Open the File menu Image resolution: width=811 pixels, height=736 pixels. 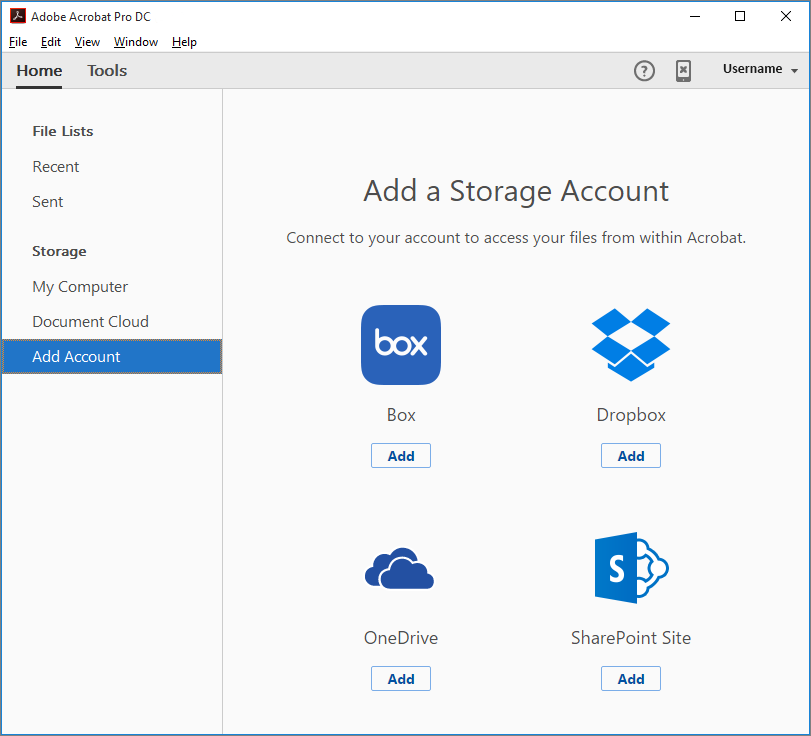pyautogui.click(x=18, y=42)
